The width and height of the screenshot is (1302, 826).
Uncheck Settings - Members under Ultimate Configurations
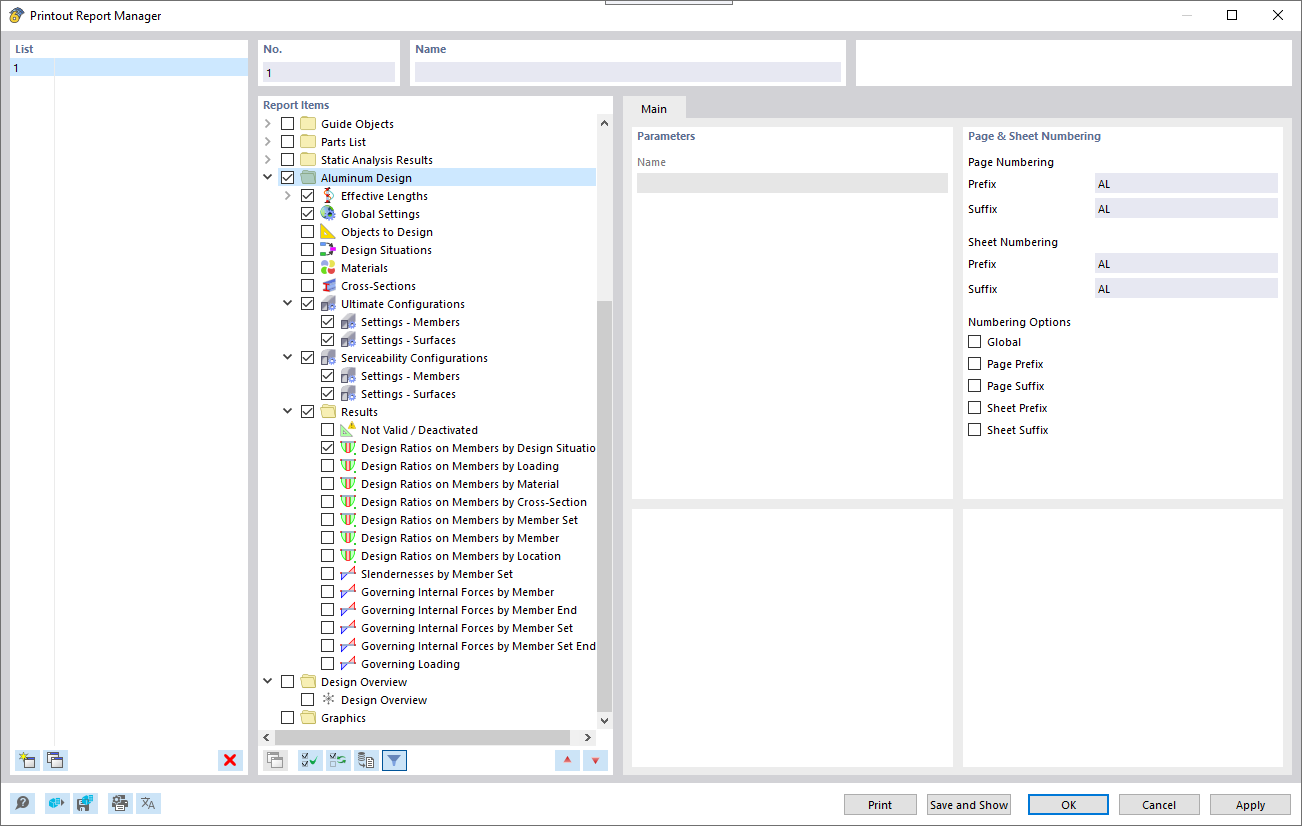[327, 321]
